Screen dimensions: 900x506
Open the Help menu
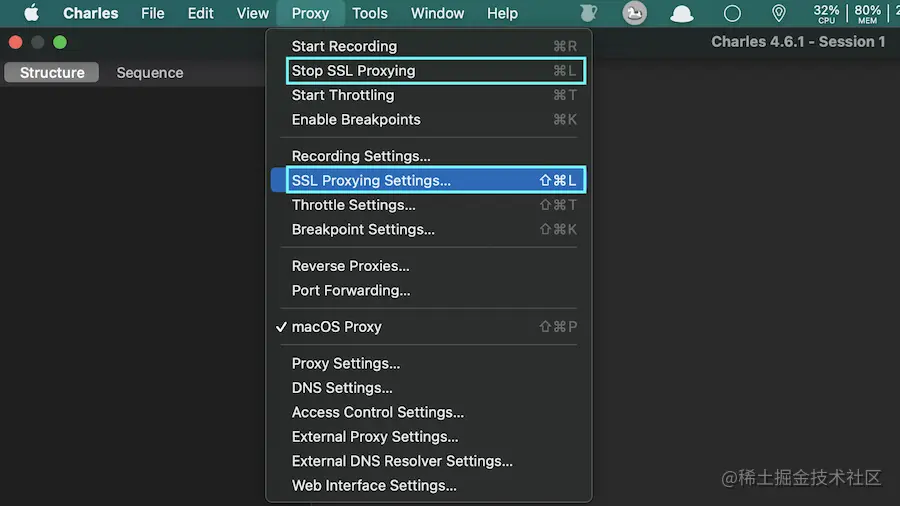pyautogui.click(x=502, y=13)
